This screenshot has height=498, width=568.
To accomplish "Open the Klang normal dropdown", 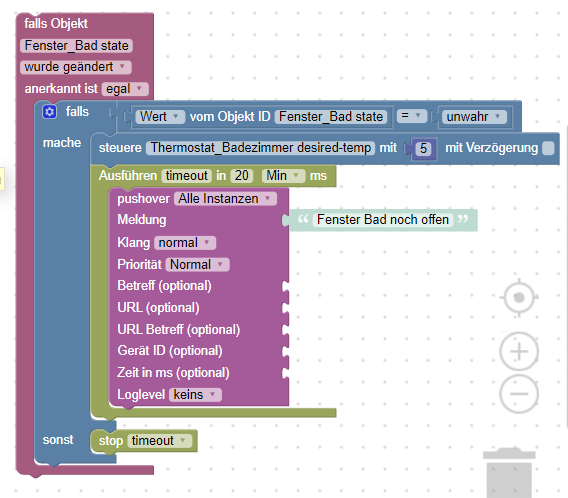I will (x=185, y=243).
